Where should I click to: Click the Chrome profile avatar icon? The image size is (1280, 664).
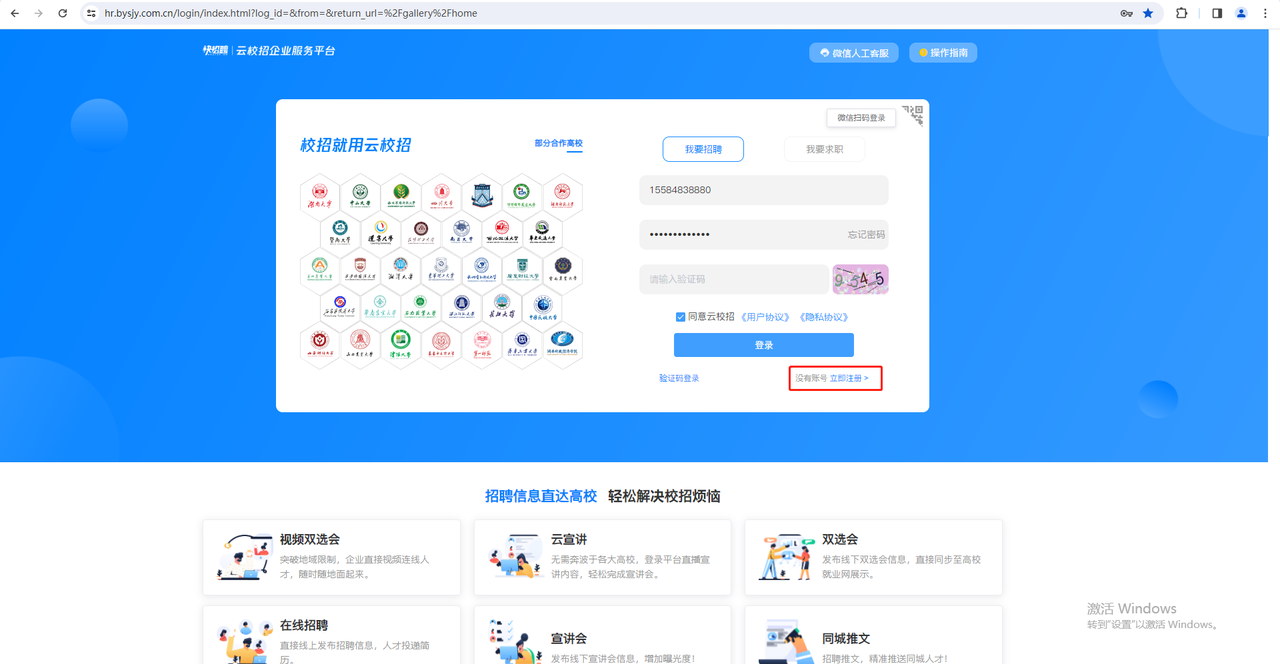[x=1242, y=13]
